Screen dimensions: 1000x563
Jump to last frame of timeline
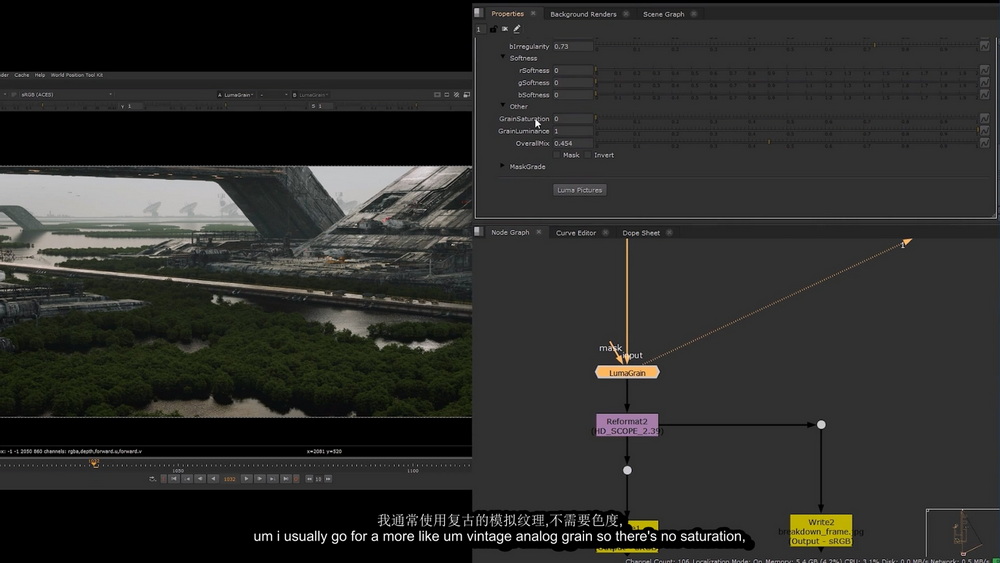(x=286, y=479)
